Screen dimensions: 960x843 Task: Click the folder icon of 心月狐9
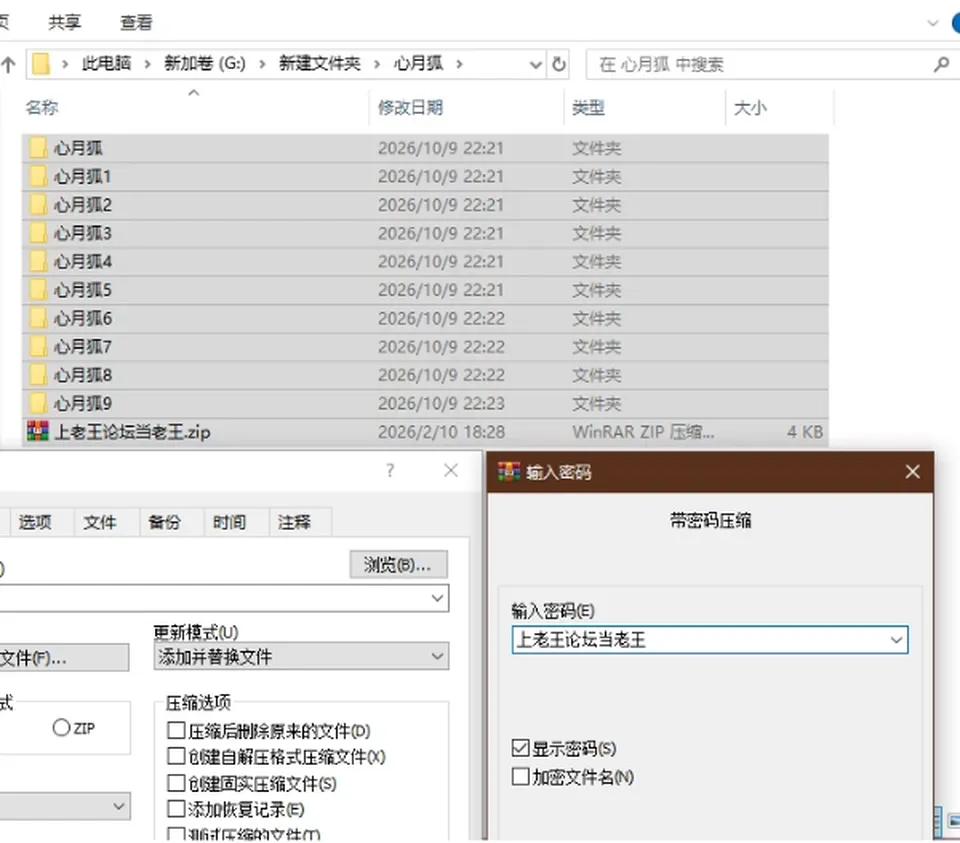click(38, 403)
